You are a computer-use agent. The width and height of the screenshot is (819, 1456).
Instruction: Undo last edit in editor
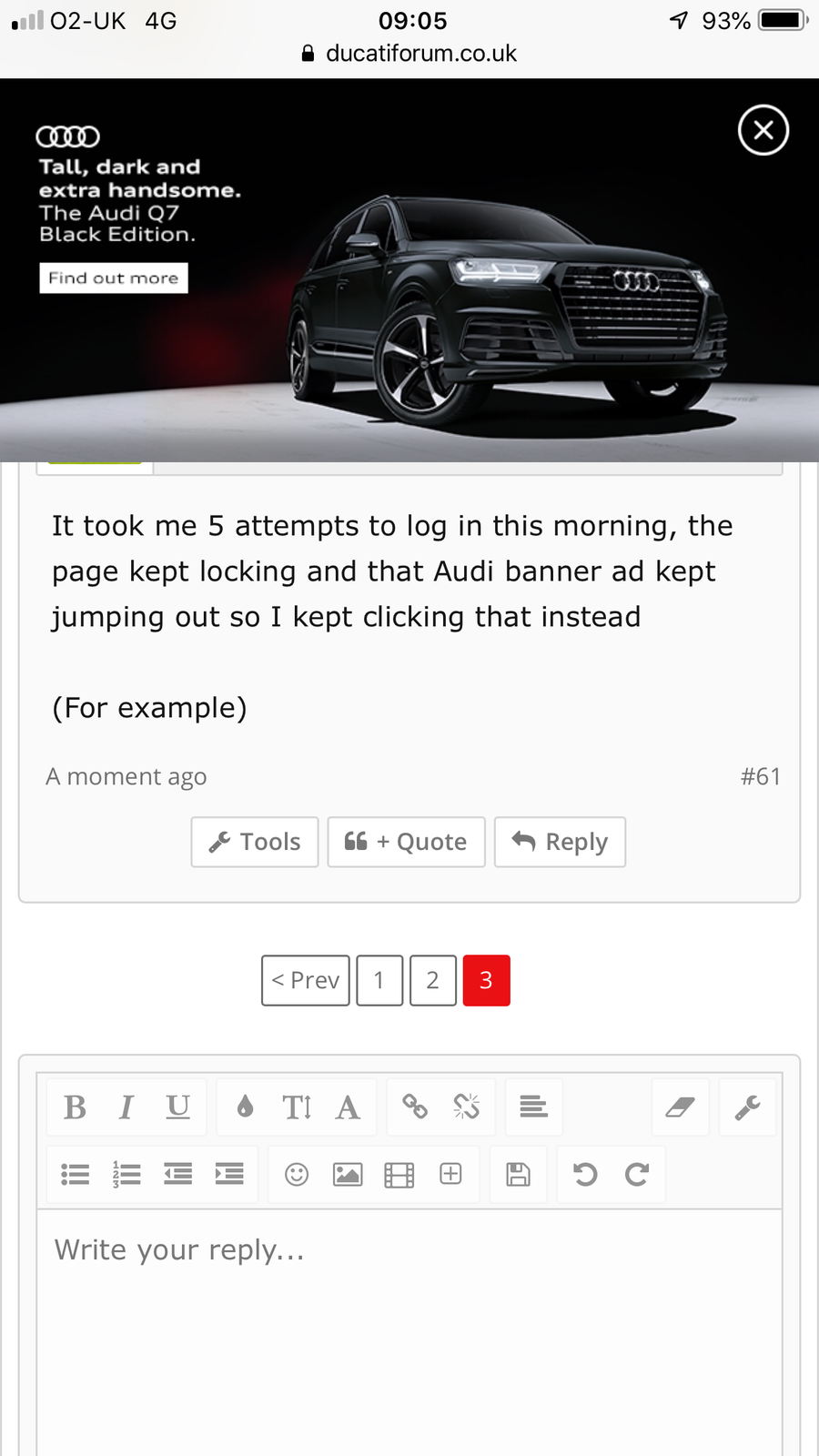tap(585, 1175)
